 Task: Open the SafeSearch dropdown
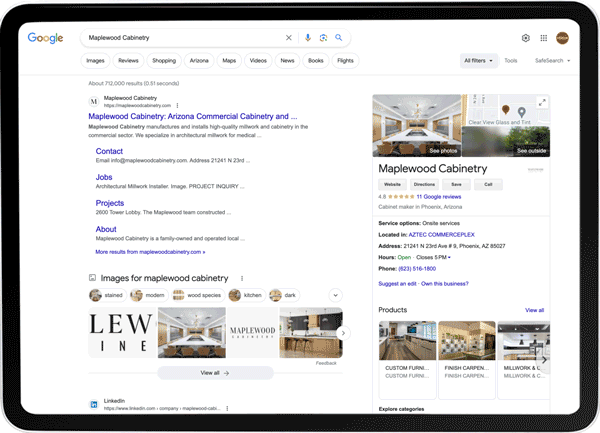pos(553,60)
